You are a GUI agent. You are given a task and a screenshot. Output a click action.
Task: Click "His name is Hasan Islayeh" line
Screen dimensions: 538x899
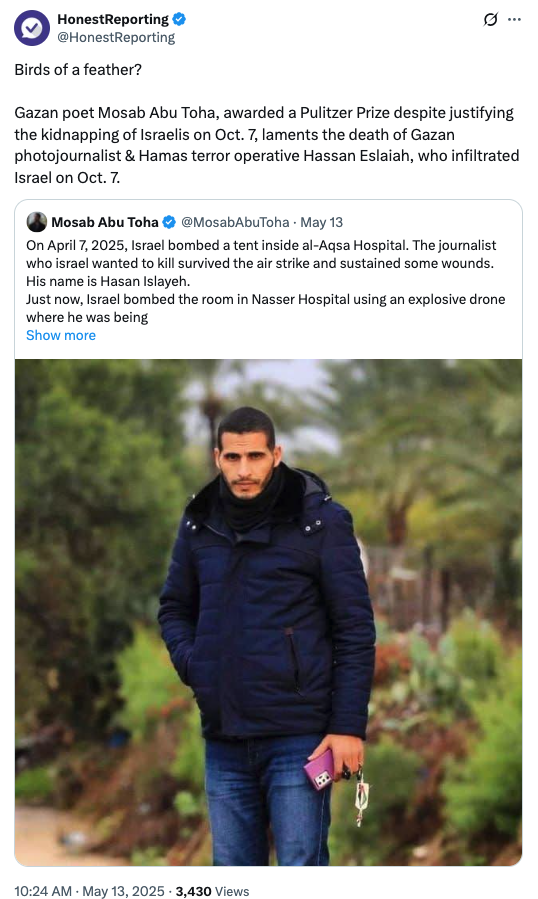click(108, 282)
